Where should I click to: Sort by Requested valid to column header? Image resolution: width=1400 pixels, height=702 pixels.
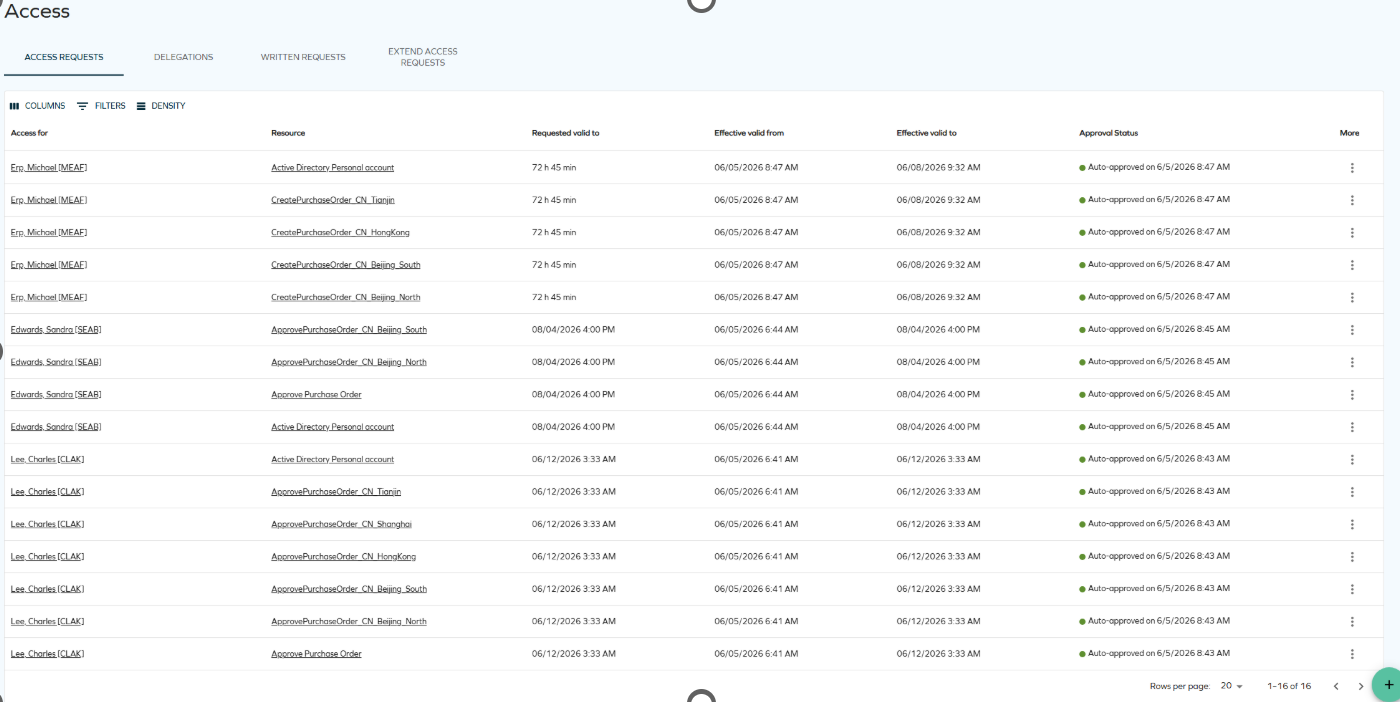point(565,133)
